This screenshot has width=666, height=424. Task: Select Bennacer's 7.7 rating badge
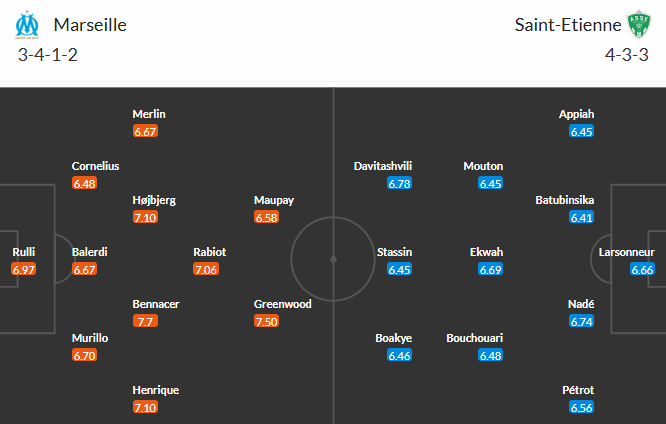coord(145,321)
